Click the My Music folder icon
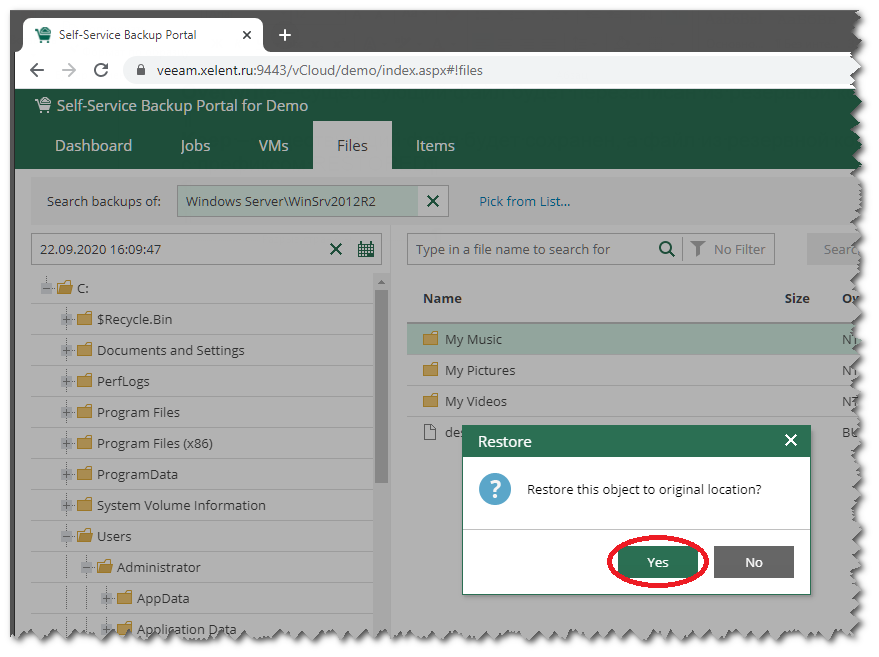Viewport: 879px width, 657px height. click(x=431, y=338)
